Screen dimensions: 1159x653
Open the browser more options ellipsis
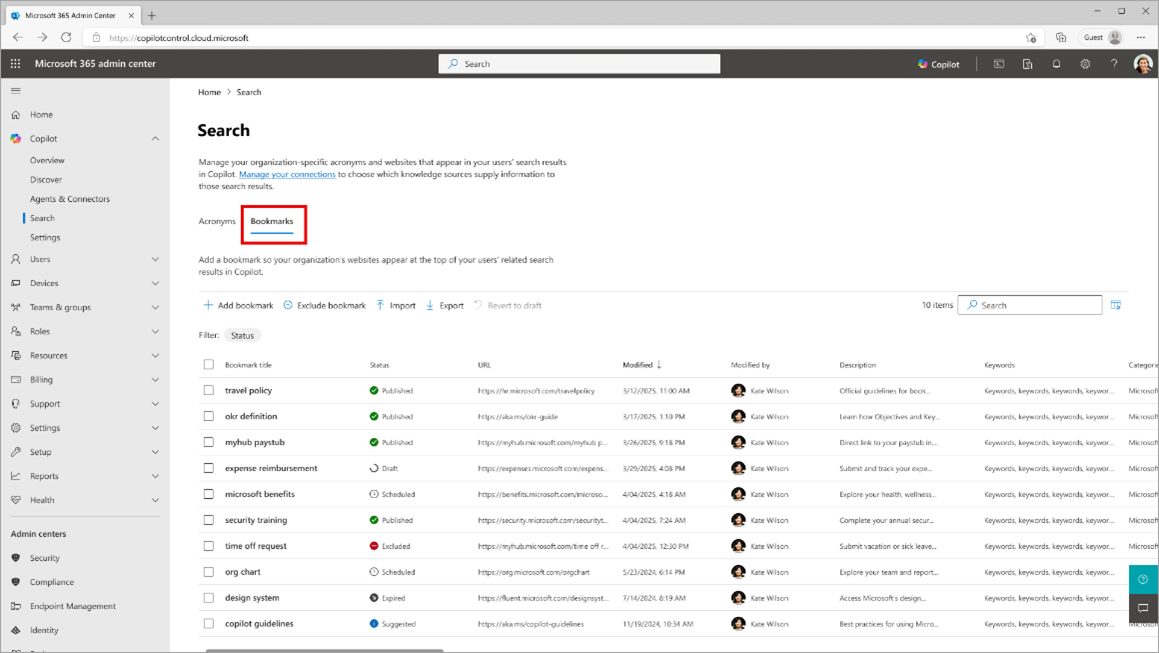[1141, 38]
